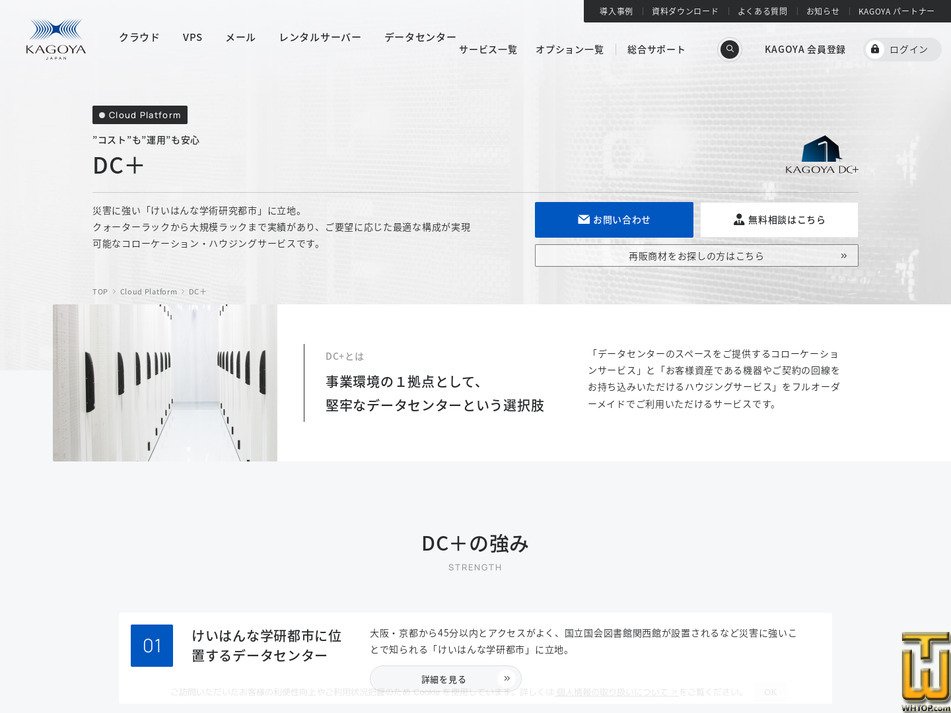
Task: Click the KAGOYA DC+ building logo
Action: click(x=821, y=155)
